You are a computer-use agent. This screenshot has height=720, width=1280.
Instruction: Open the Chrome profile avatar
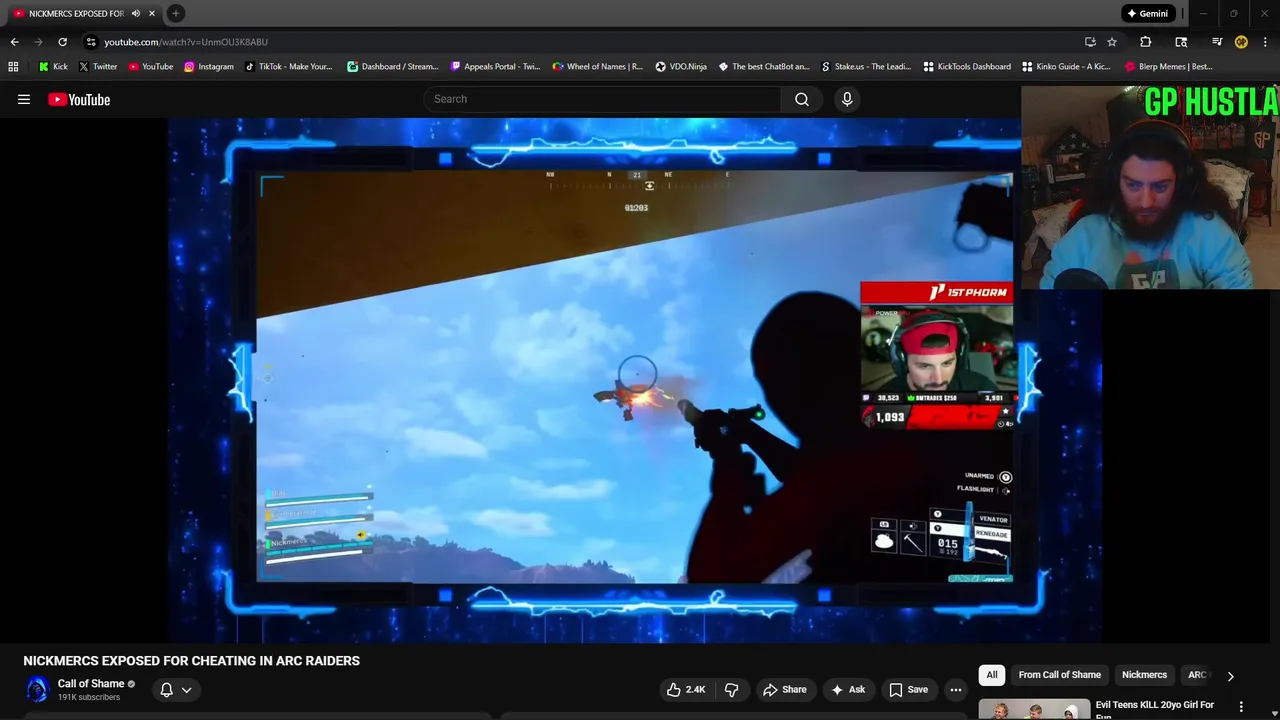[x=1241, y=42]
